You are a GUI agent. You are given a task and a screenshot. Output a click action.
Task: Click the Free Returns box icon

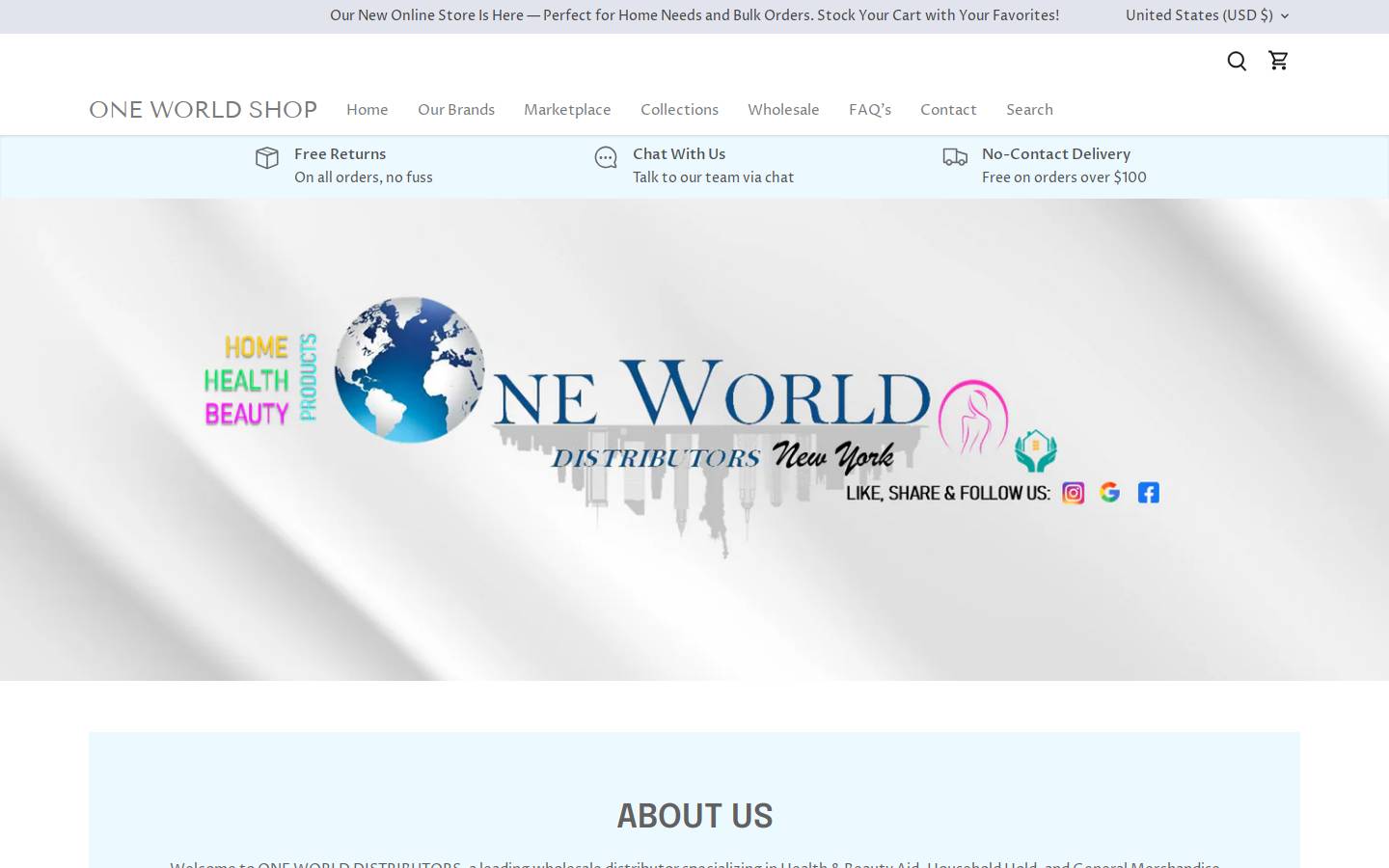click(x=267, y=158)
